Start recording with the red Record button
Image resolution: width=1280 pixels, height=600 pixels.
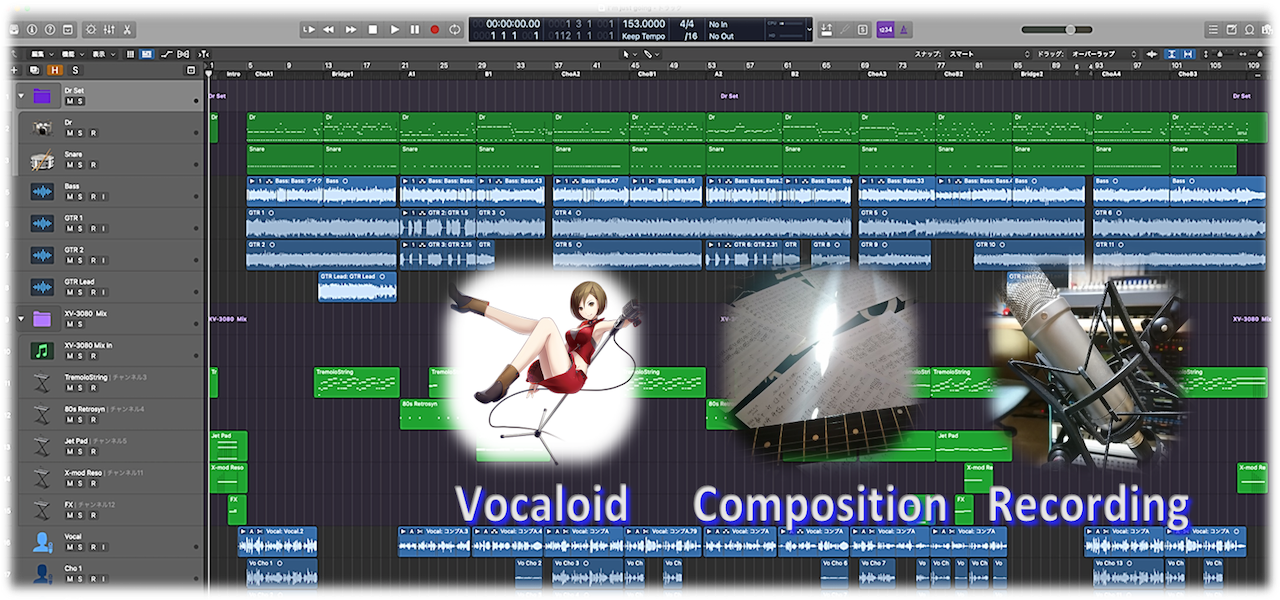click(x=435, y=30)
